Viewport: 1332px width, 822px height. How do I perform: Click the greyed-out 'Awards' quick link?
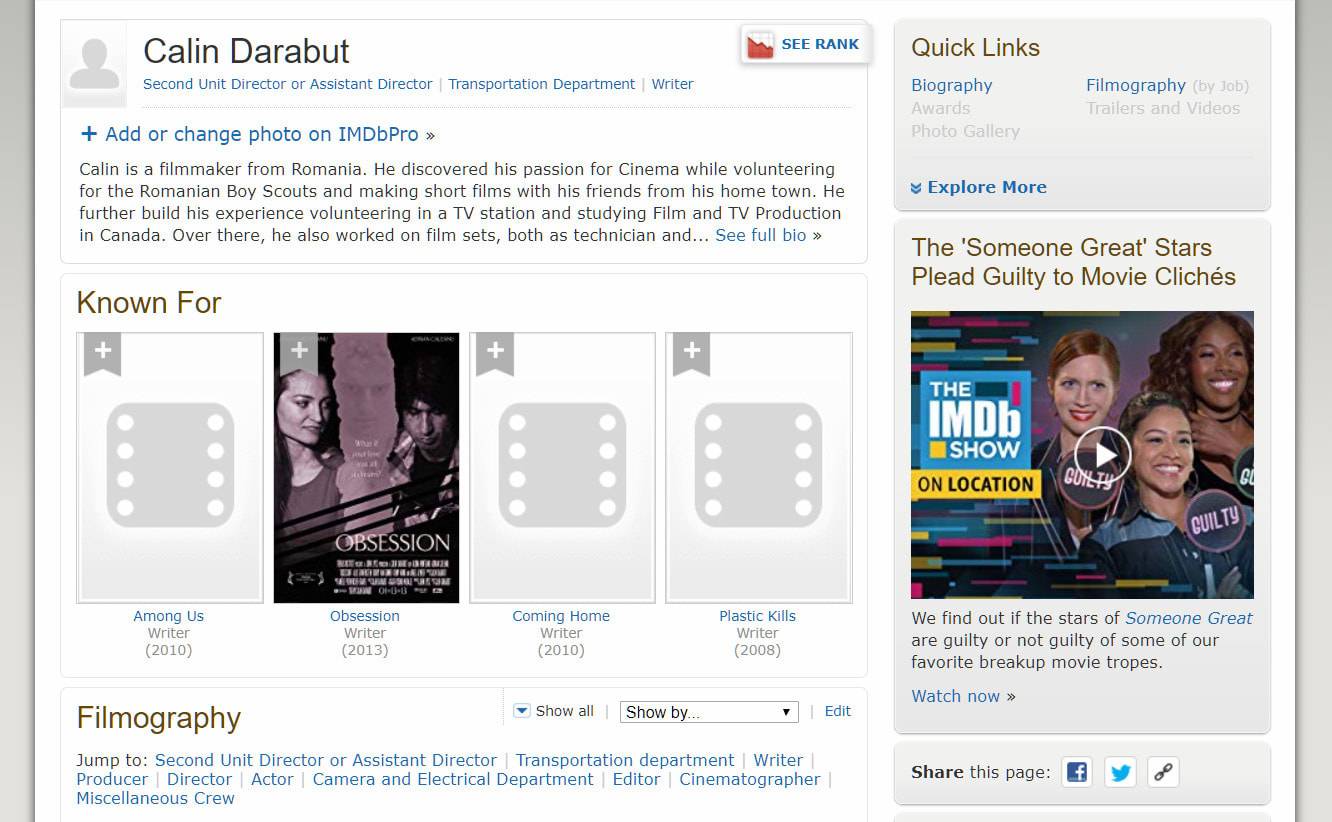[x=941, y=108]
